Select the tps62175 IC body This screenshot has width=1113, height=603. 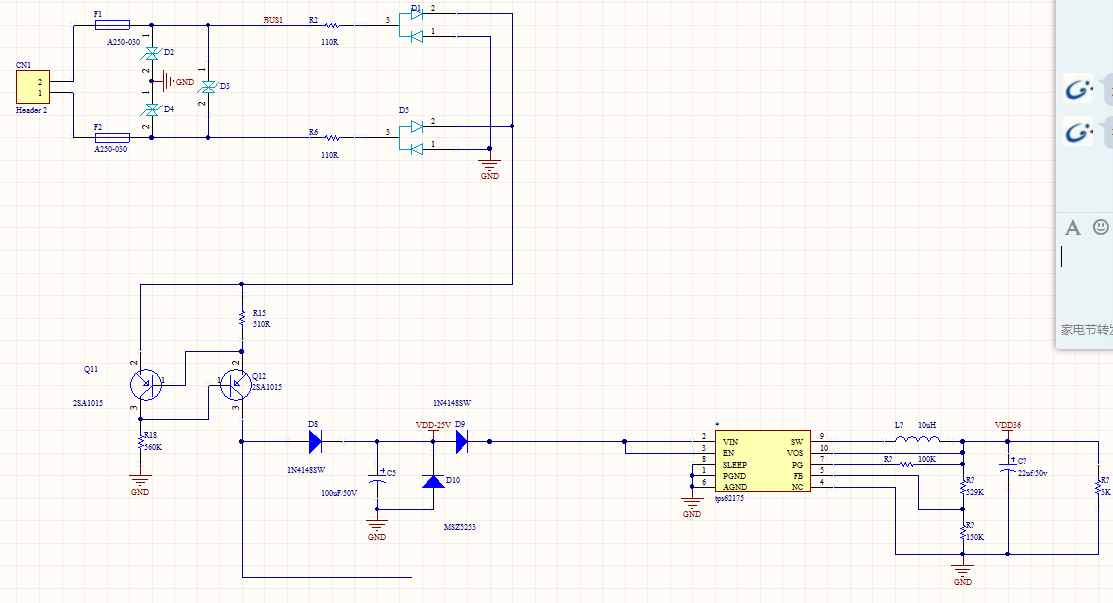pyautogui.click(x=762, y=461)
